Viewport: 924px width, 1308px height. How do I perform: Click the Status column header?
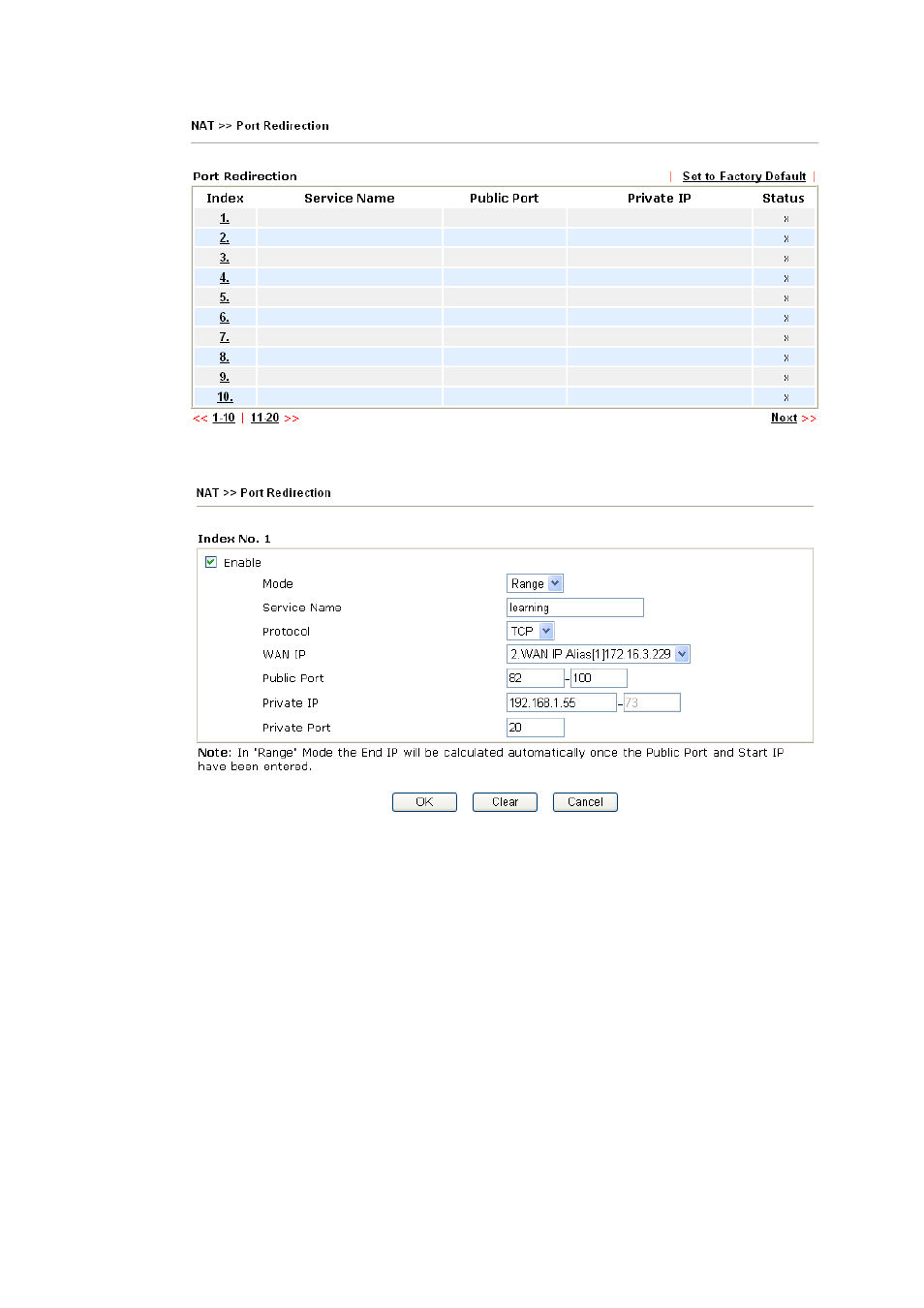click(x=783, y=198)
